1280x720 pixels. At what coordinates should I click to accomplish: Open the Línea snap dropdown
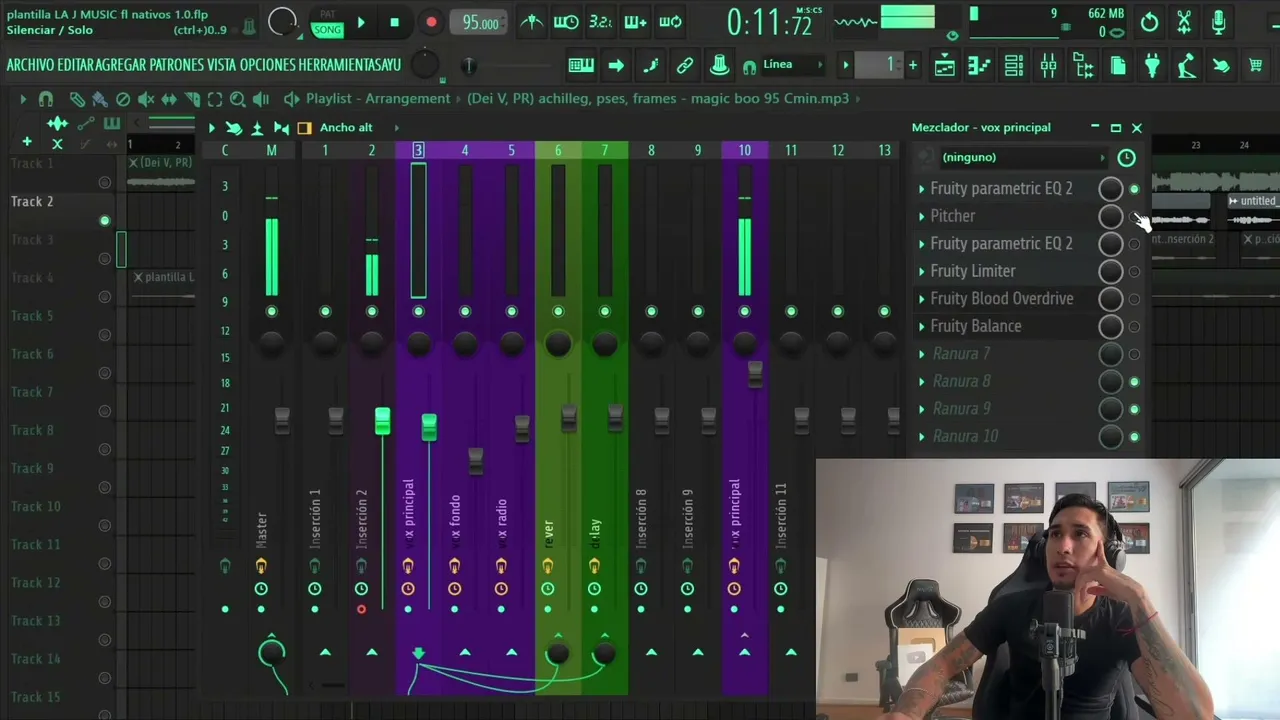coord(795,65)
